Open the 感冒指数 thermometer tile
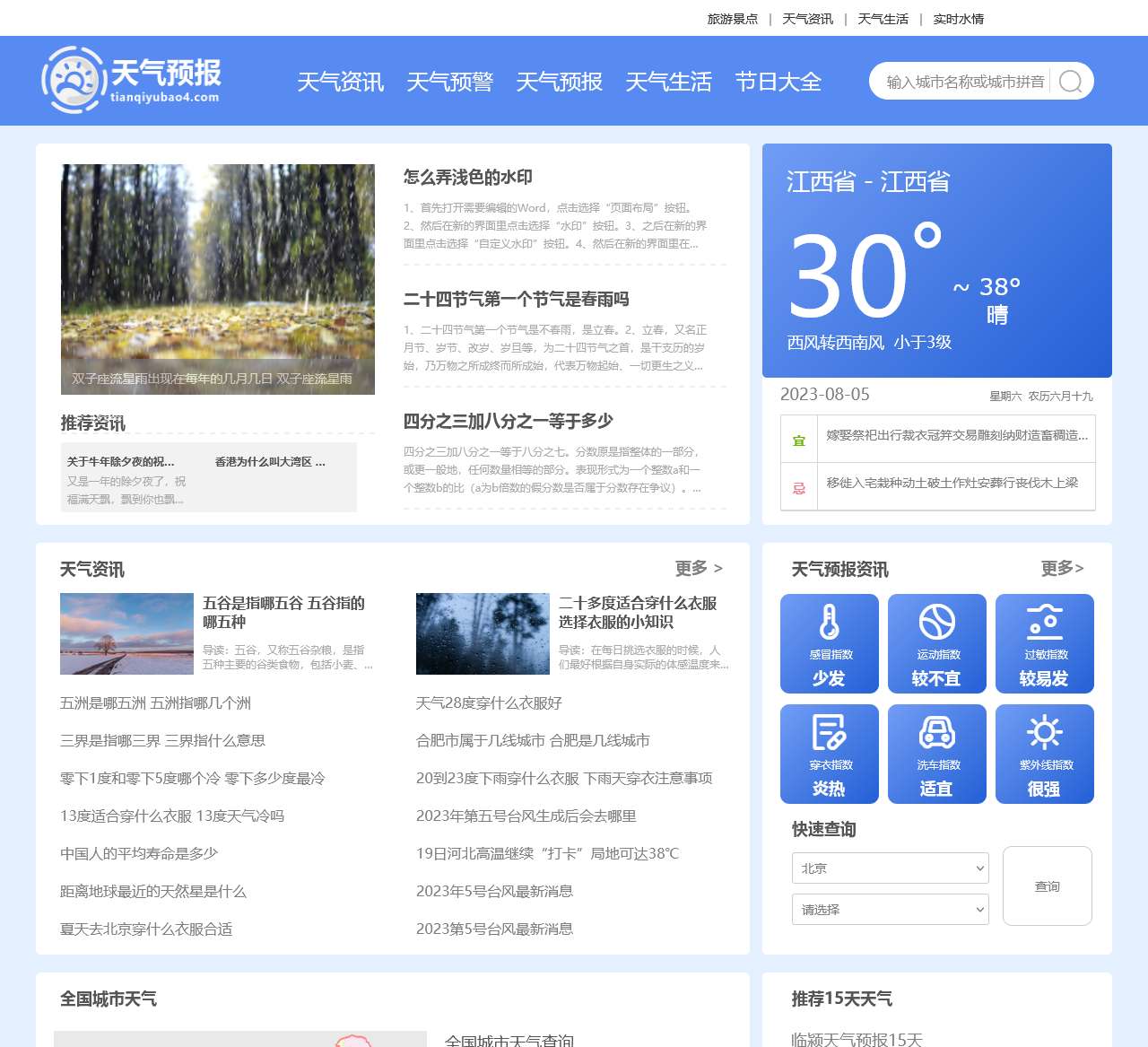This screenshot has height=1047, width=1148. pos(830,644)
